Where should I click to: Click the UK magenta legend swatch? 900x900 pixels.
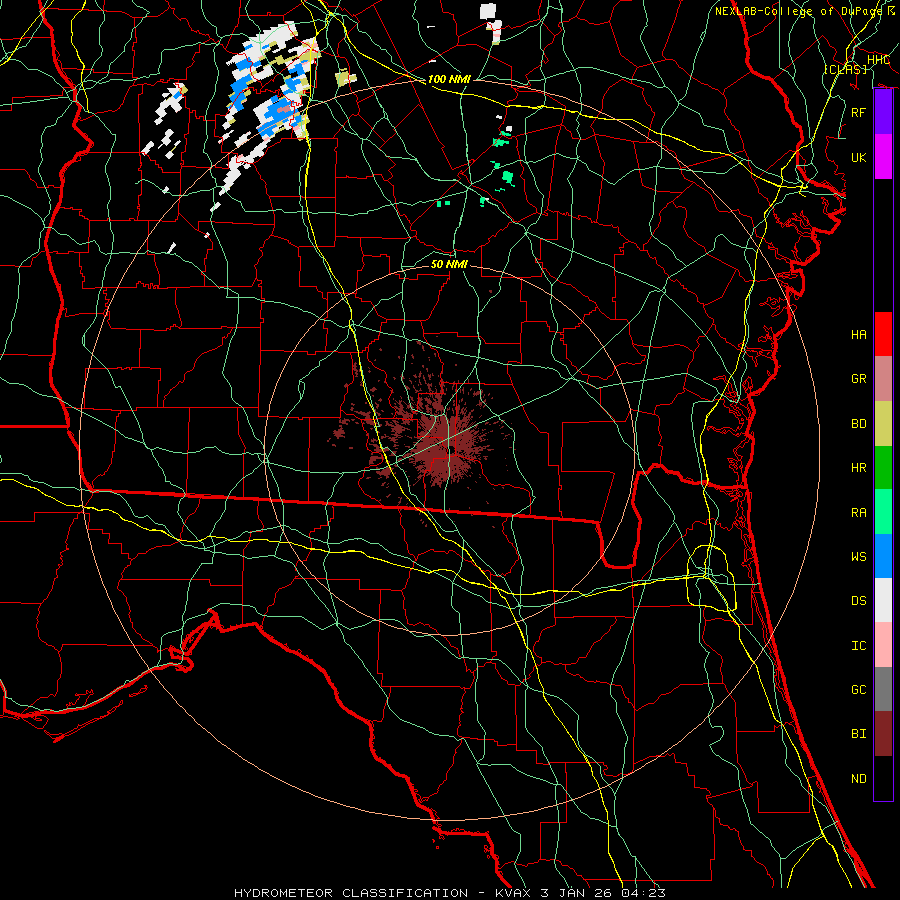(x=883, y=157)
